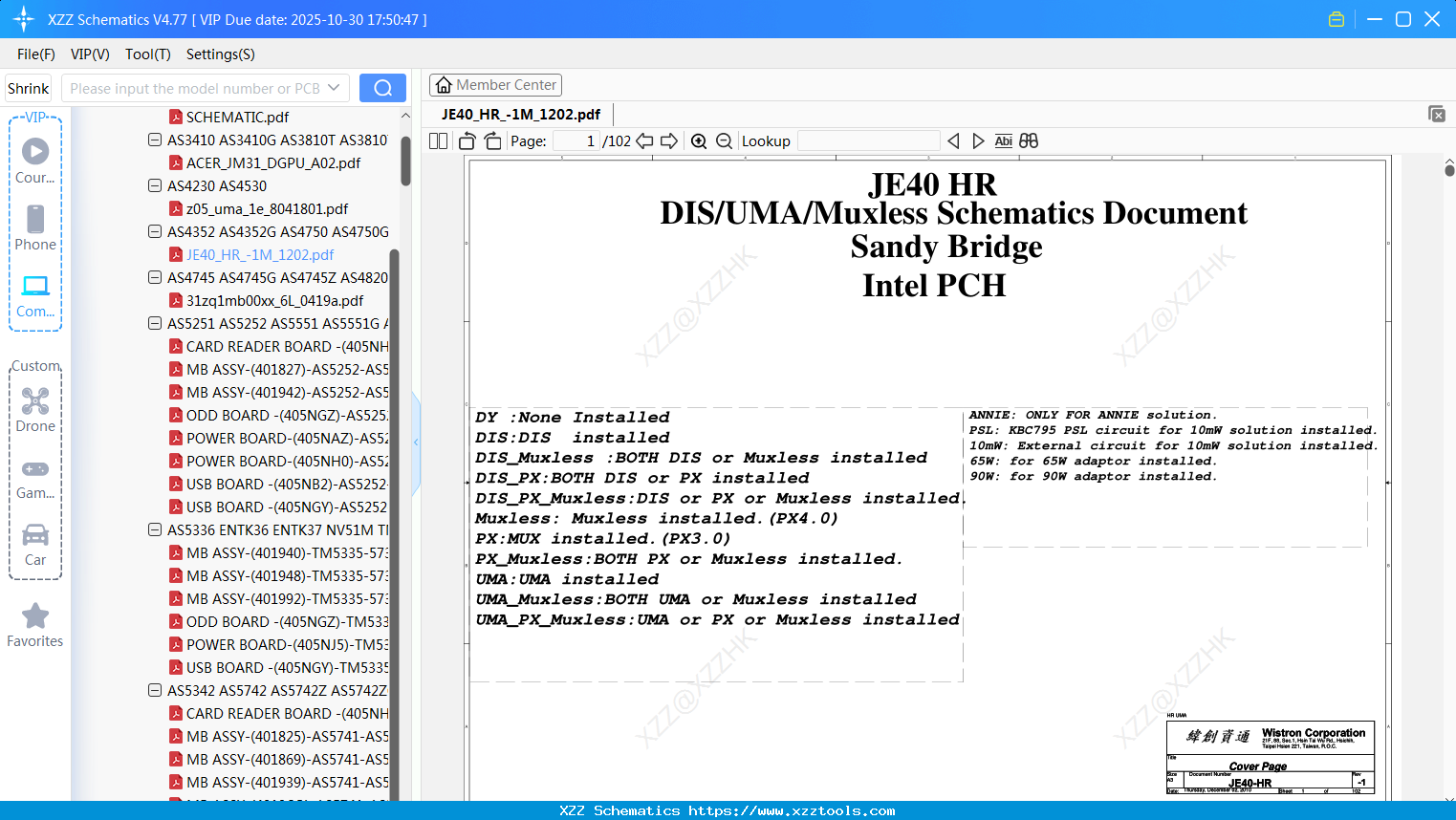Collapse the AS5336 ENTK36 group
Viewport: 1456px width, 820px height.
coord(155,529)
